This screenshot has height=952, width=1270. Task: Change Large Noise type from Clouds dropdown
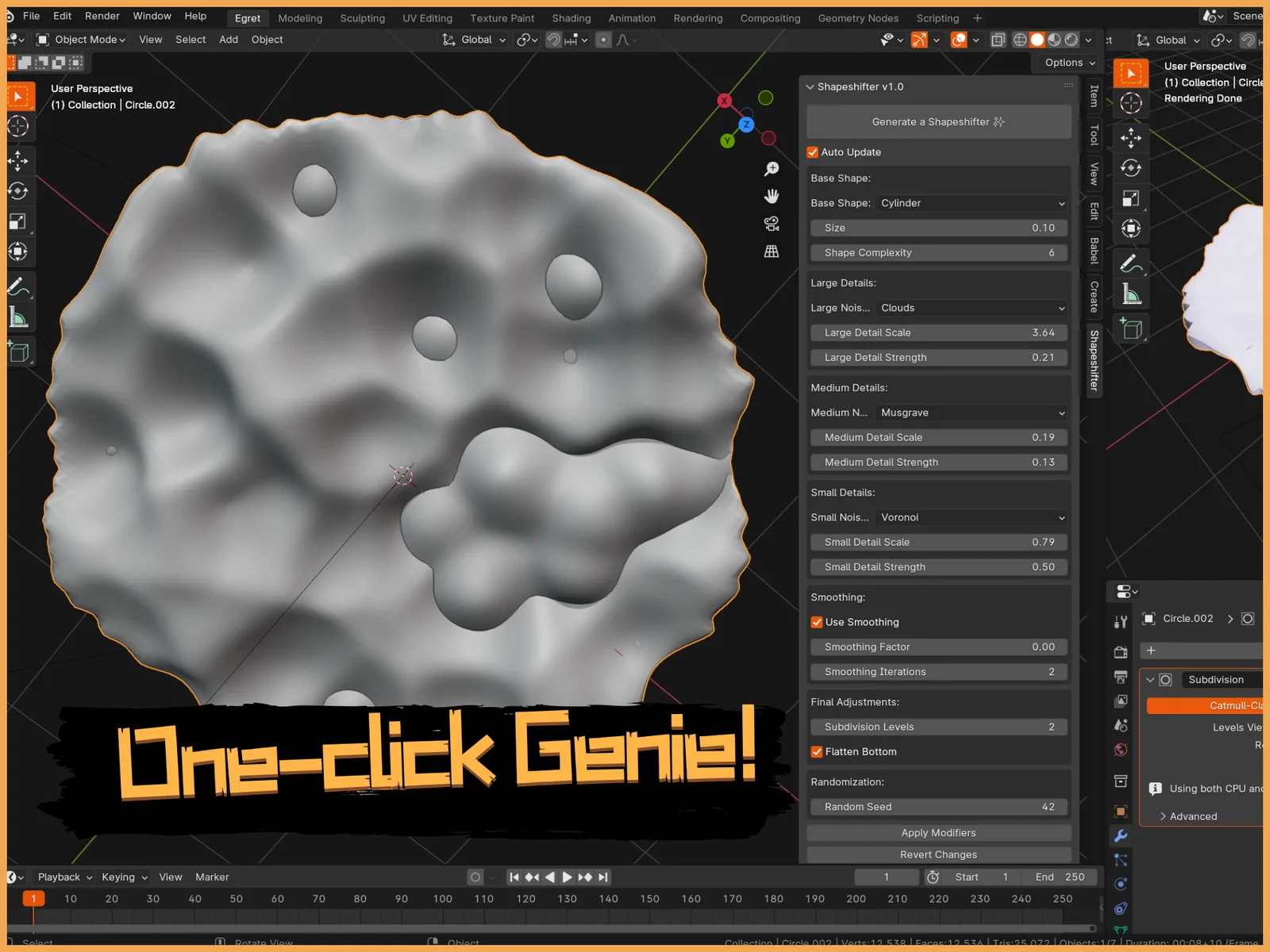coord(972,308)
